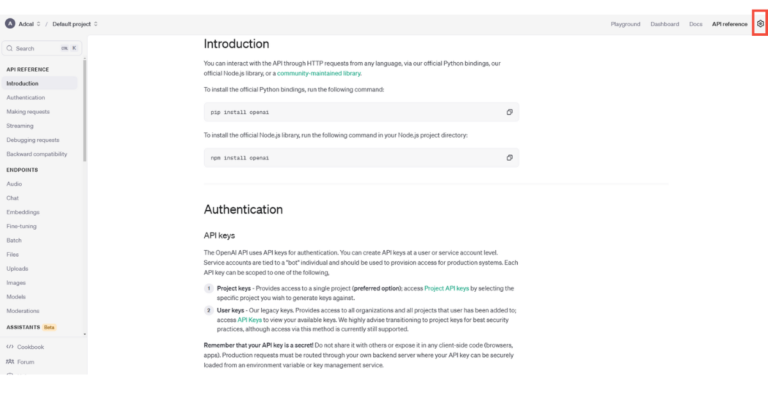Image resolution: width=768 pixels, height=400 pixels.
Task: Click the search magnifier icon
Action: point(9,48)
